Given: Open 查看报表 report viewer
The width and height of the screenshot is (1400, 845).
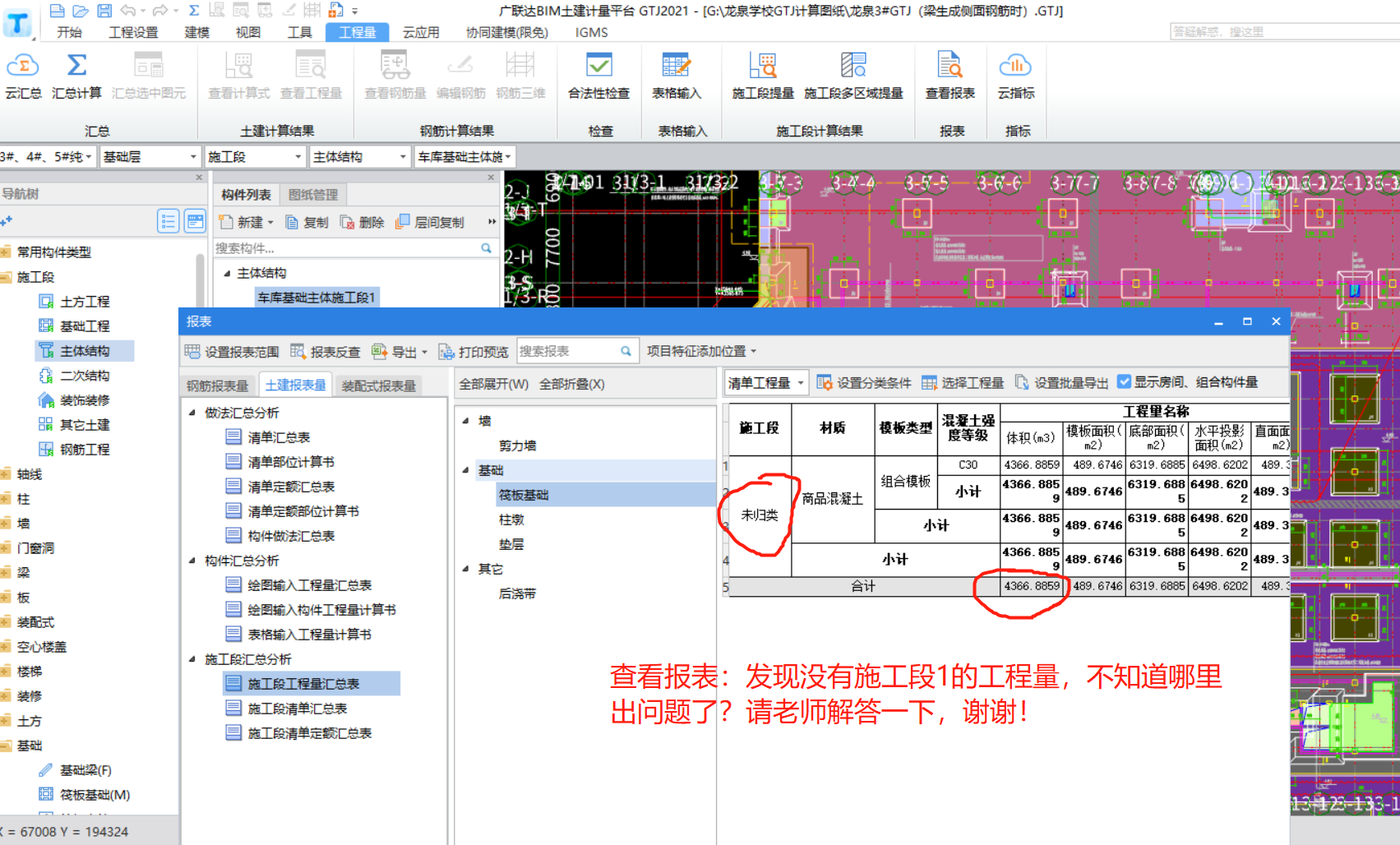Looking at the screenshot, I should pos(950,76).
